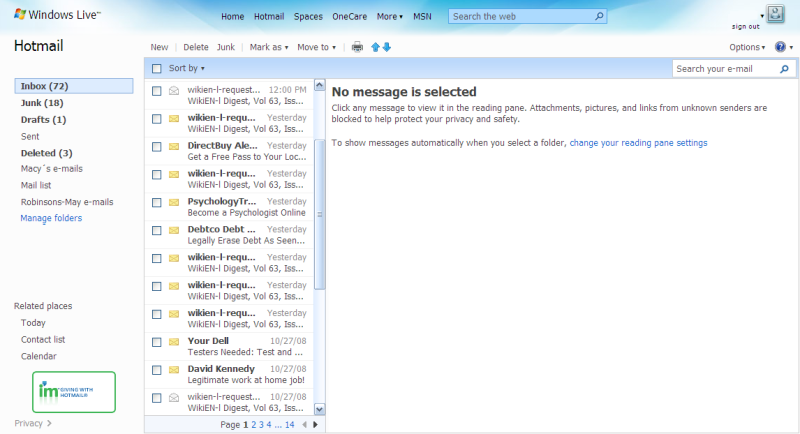Check the 12:00 PM wikien-l message
The height and width of the screenshot is (434, 800).
157,91
